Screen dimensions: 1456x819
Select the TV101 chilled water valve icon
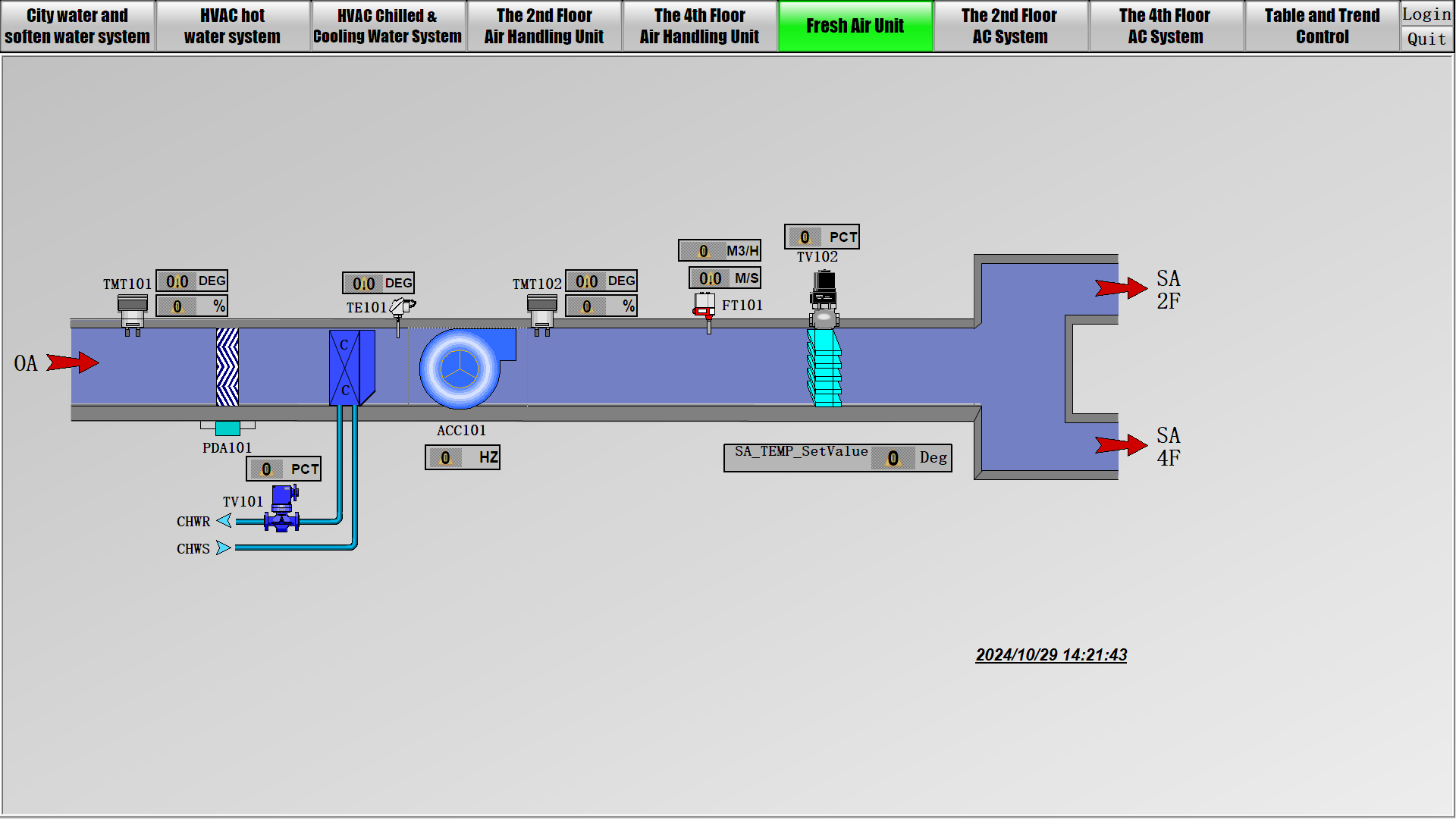coord(282,510)
